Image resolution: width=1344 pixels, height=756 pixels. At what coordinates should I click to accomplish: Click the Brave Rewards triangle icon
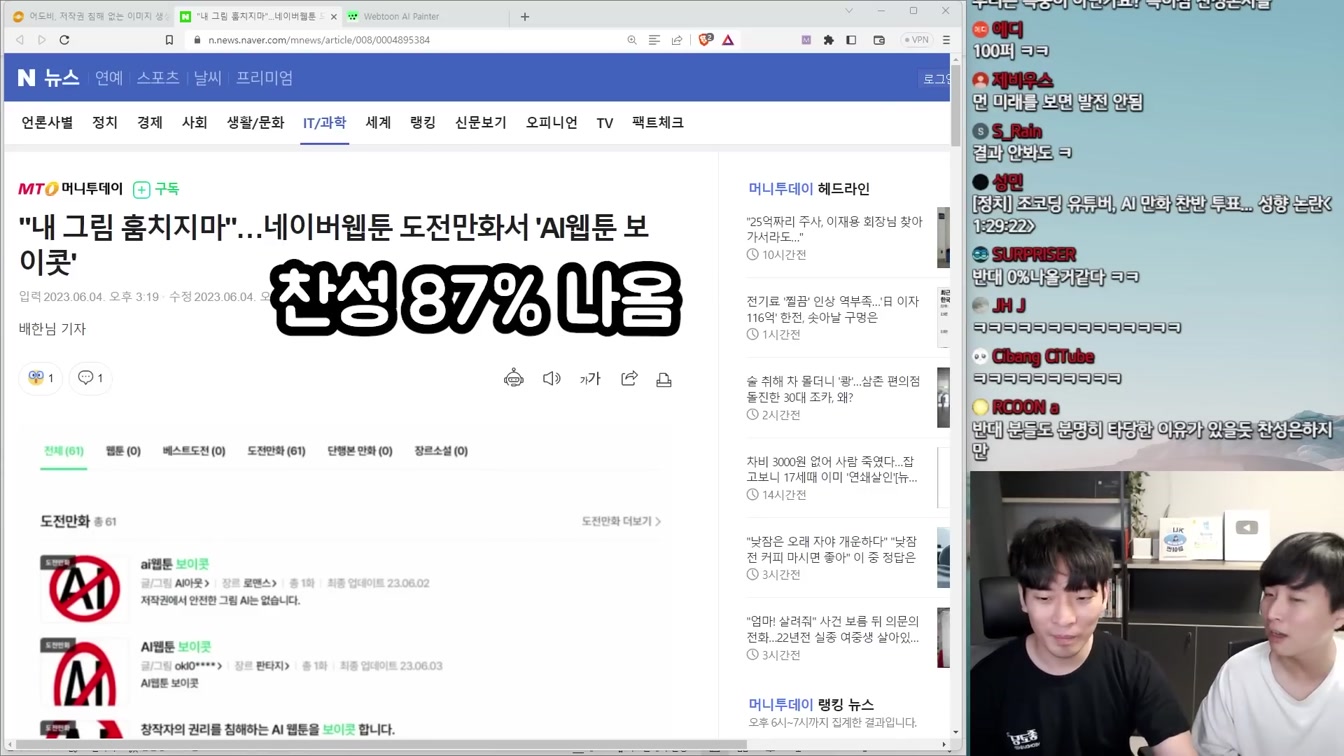tap(728, 40)
